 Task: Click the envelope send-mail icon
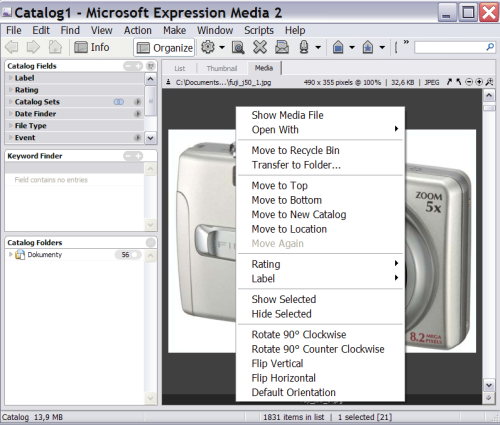(x=282, y=47)
